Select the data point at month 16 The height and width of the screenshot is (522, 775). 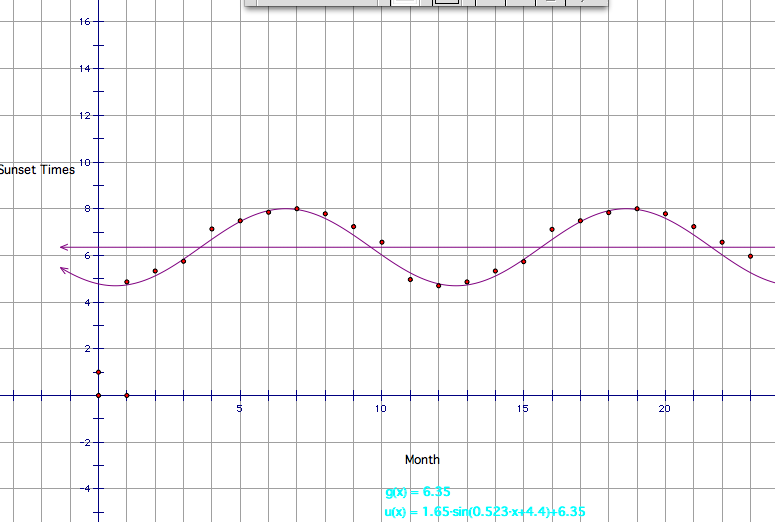coord(552,229)
